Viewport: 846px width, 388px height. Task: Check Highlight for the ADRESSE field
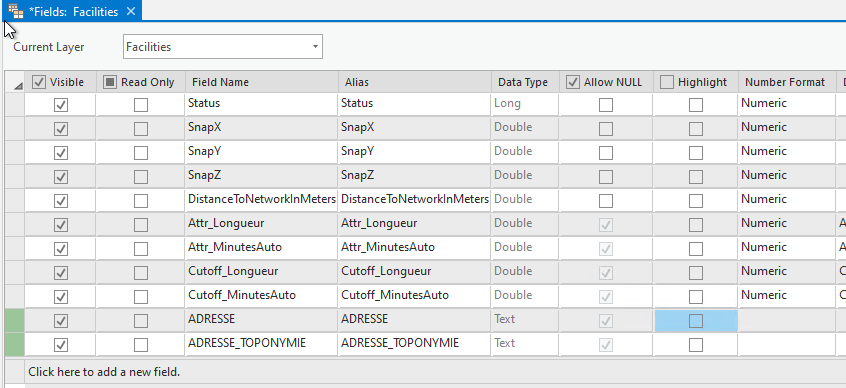click(x=696, y=321)
